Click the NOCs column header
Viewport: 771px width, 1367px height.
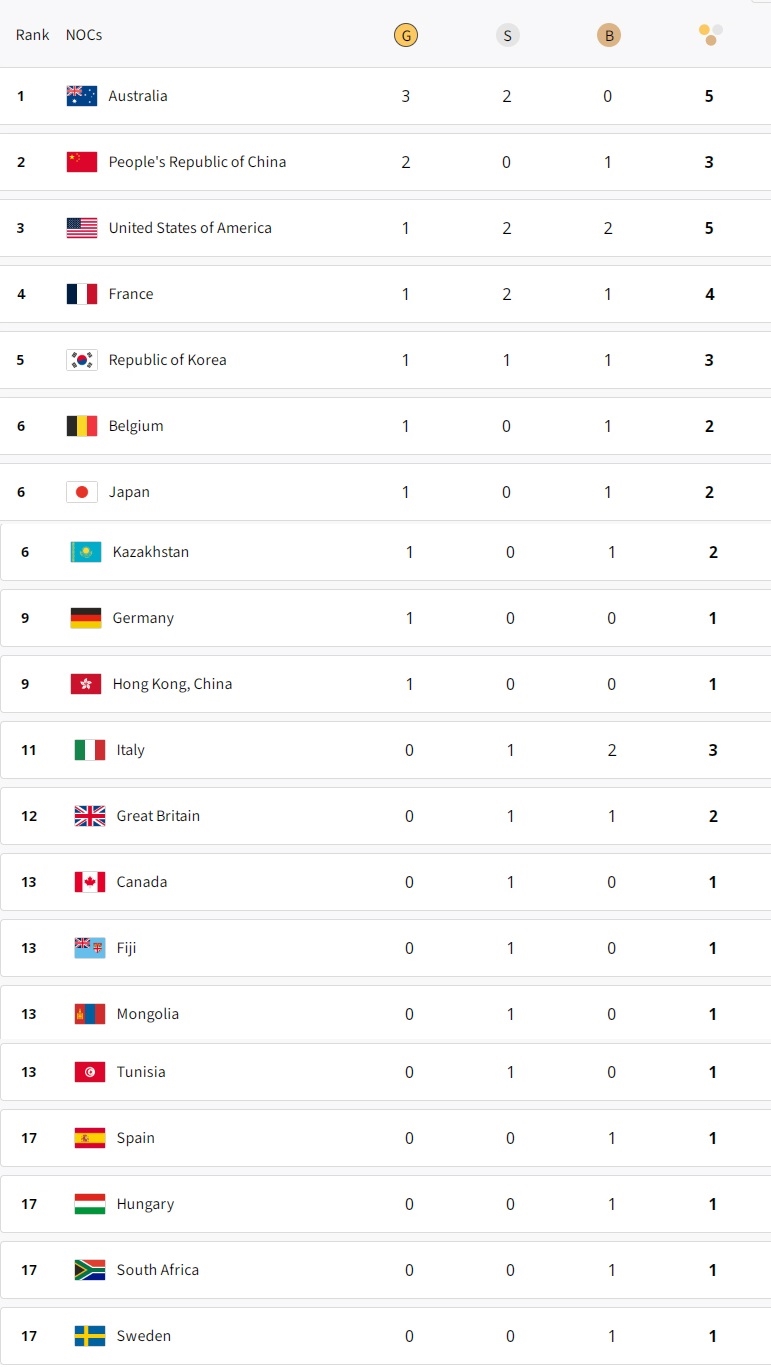coord(84,35)
